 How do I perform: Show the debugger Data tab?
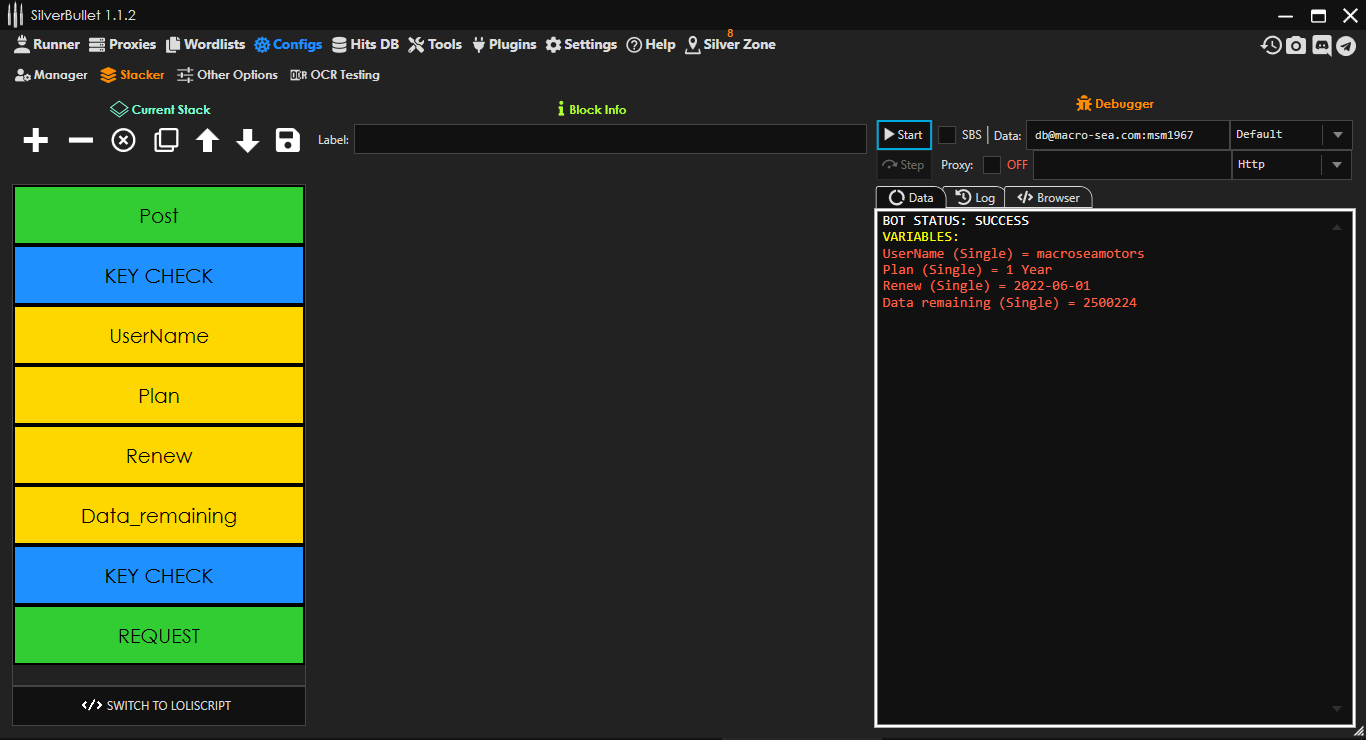(910, 198)
